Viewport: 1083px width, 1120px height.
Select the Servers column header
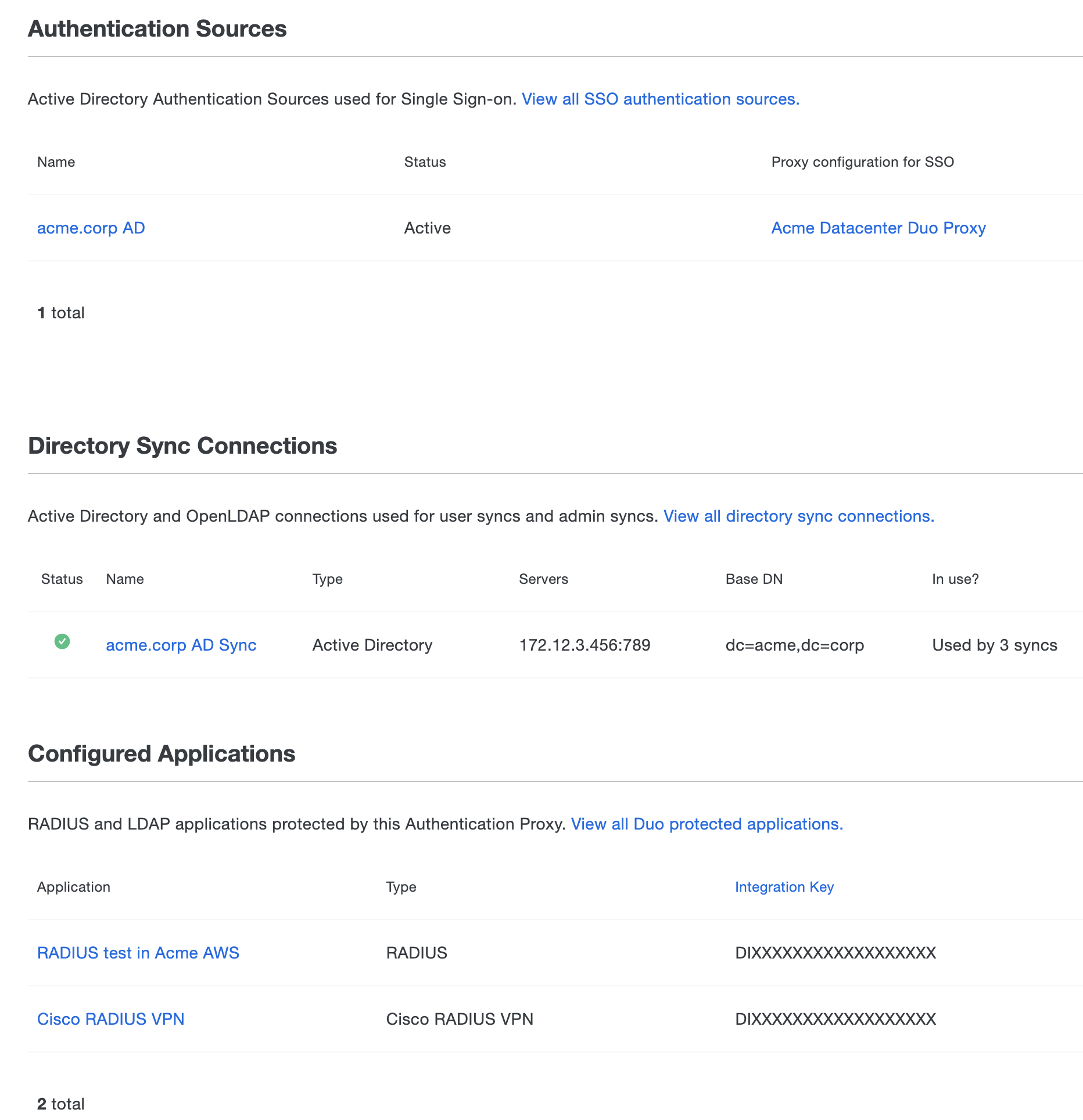543,579
